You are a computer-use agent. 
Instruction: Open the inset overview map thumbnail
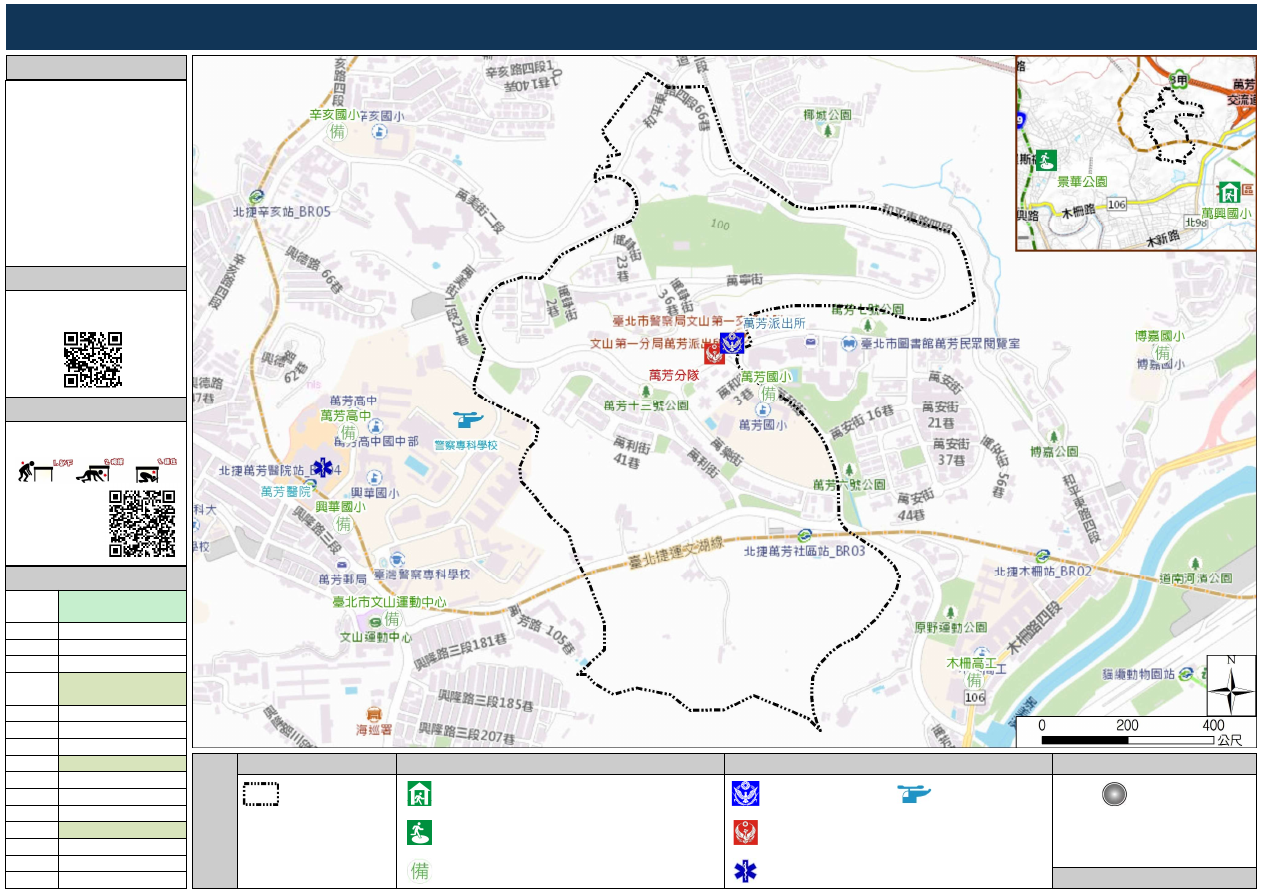(x=1135, y=153)
